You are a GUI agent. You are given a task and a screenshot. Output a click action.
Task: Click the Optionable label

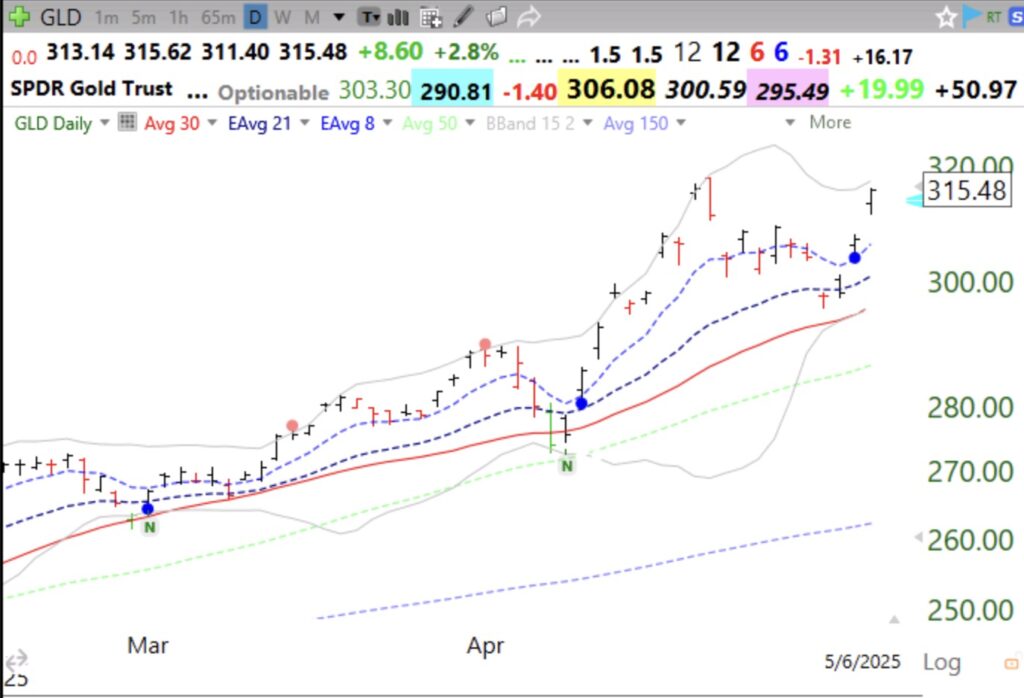point(273,93)
